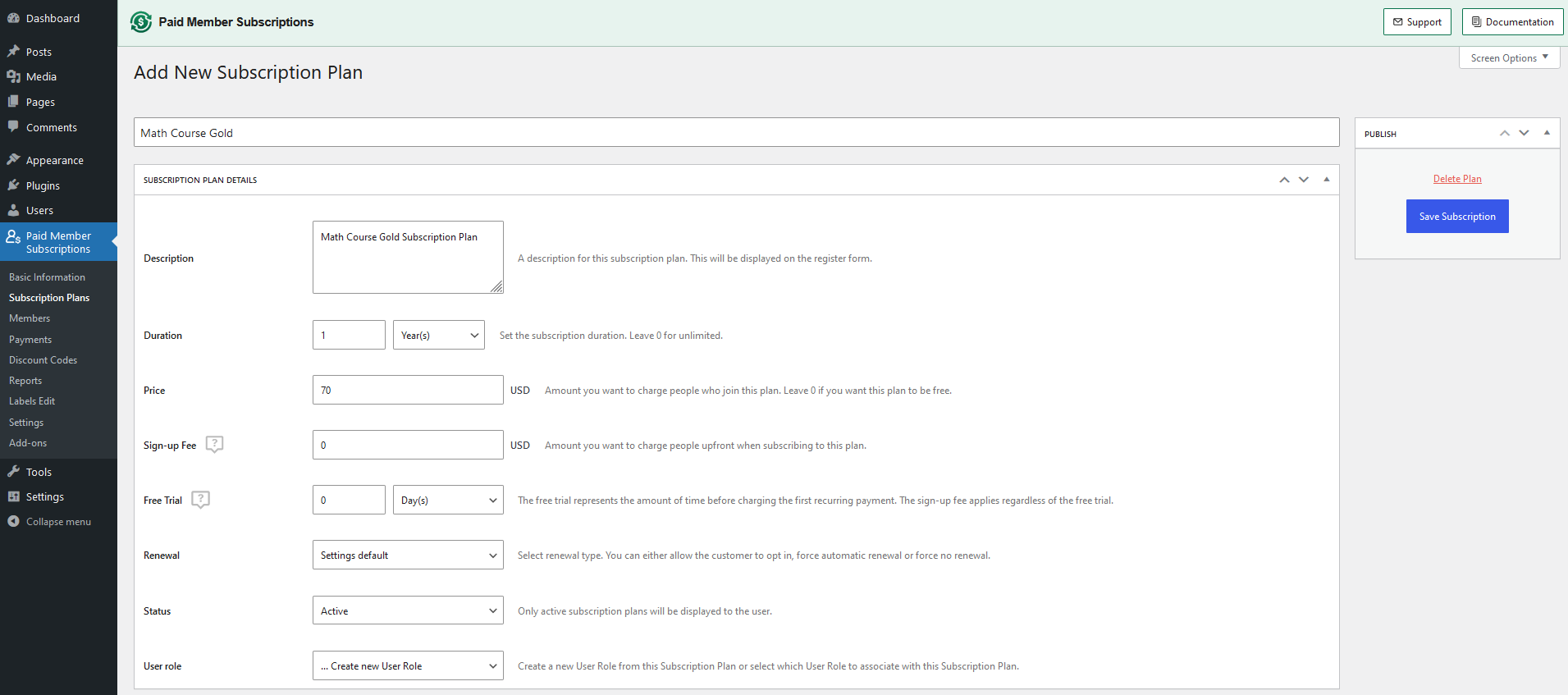Click the Delete Plan link

[x=1457, y=178]
